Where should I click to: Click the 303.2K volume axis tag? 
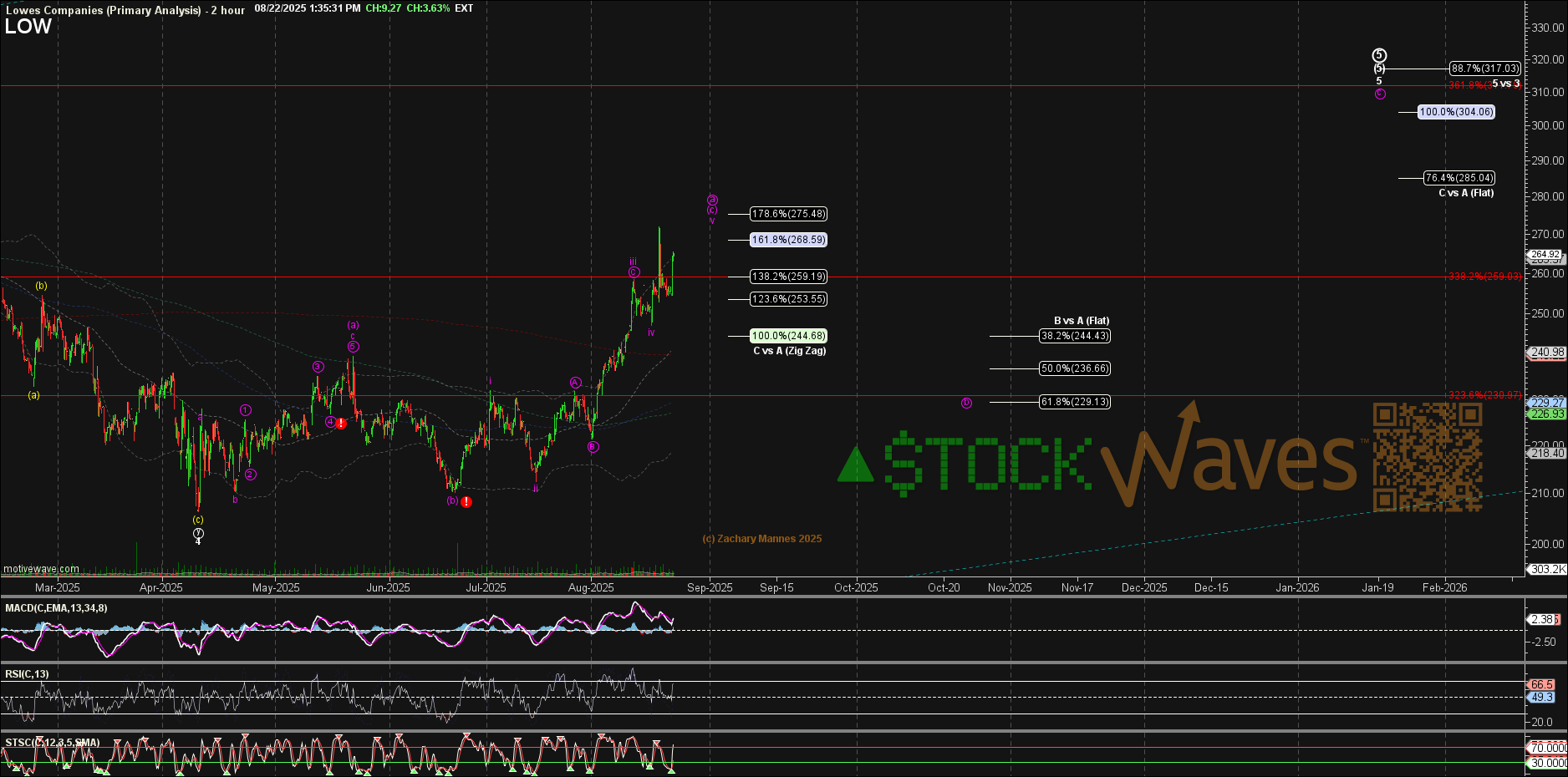point(1547,569)
